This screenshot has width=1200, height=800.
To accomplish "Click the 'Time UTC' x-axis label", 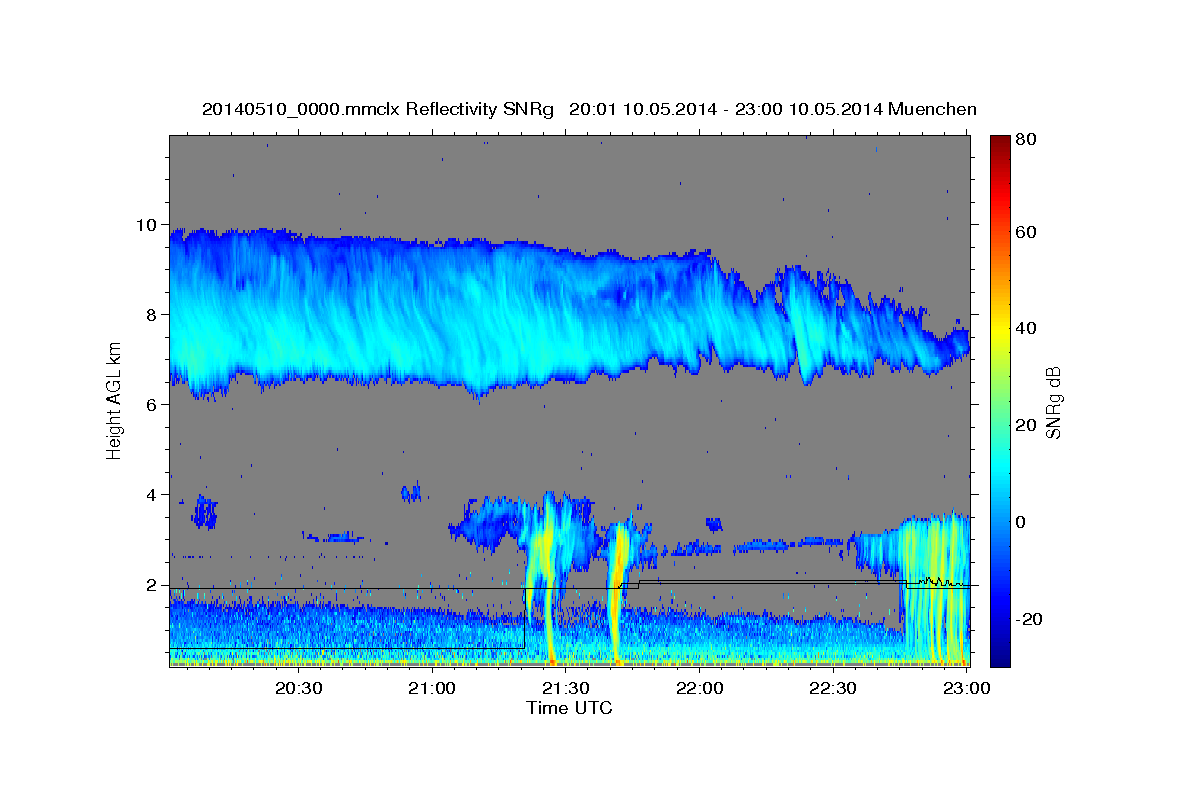I will pyautogui.click(x=569, y=708).
